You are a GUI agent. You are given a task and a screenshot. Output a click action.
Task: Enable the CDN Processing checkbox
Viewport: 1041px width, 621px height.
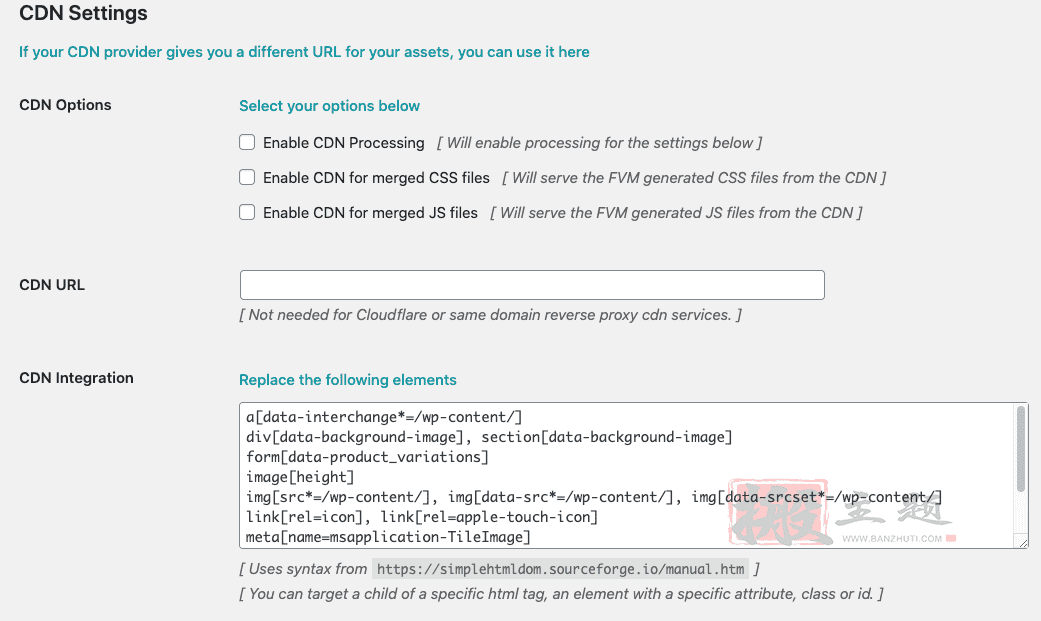tap(247, 142)
